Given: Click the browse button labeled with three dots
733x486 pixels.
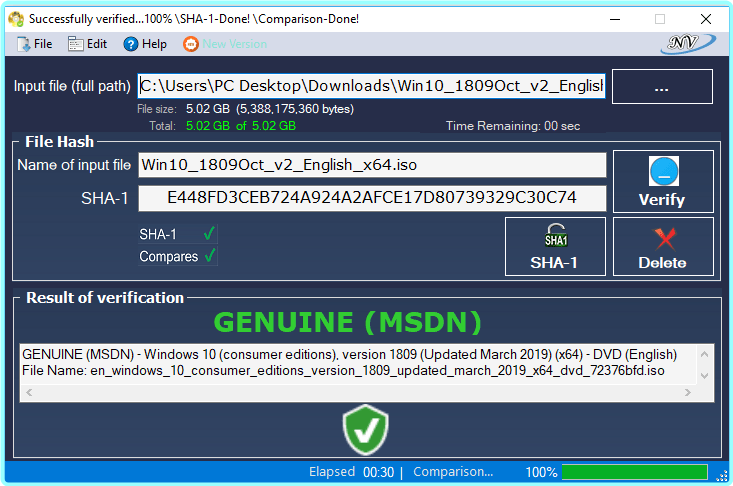Looking at the screenshot, I should 661,87.
